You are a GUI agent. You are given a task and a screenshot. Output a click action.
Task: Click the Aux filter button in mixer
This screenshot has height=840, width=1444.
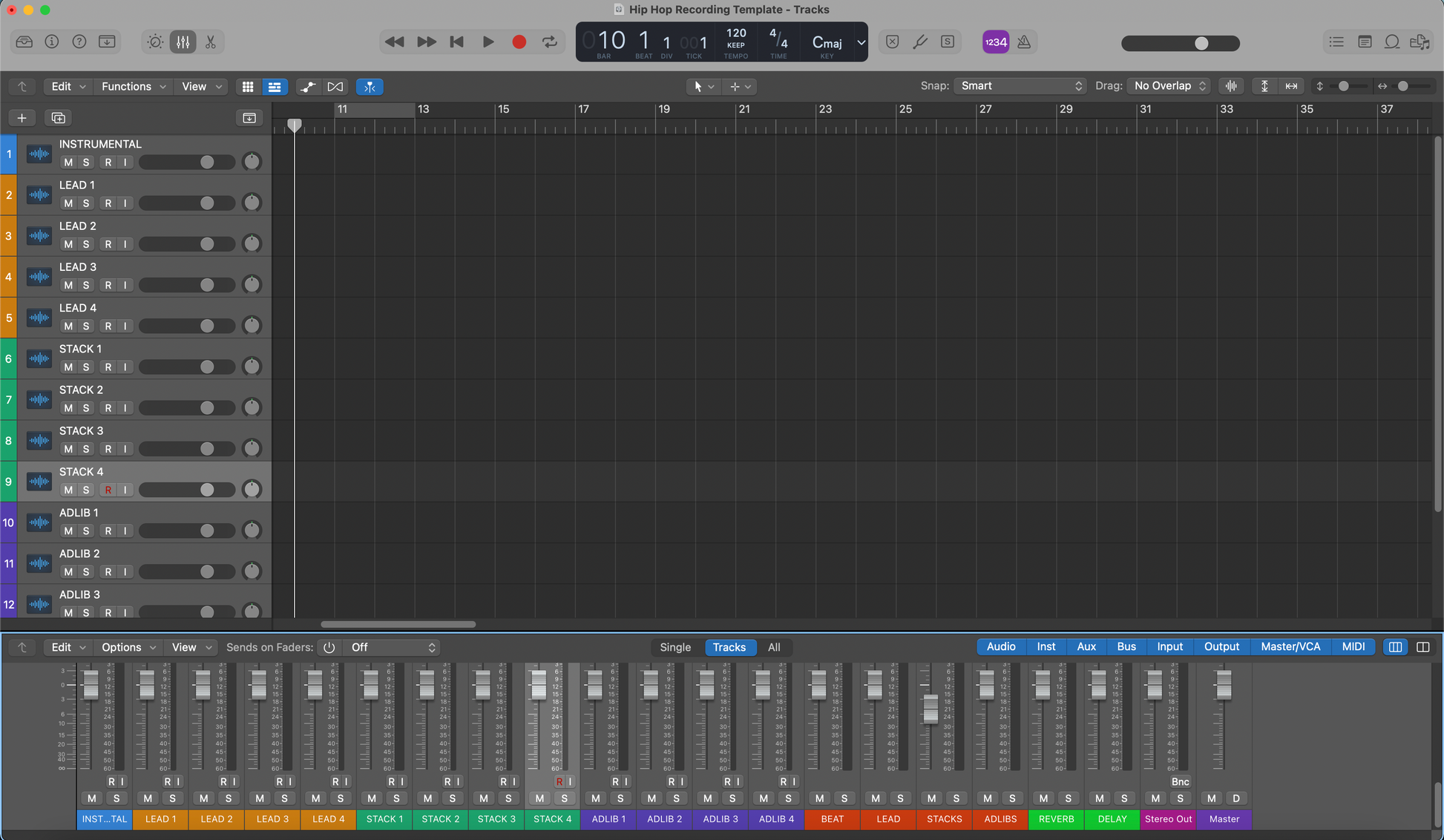click(x=1086, y=647)
